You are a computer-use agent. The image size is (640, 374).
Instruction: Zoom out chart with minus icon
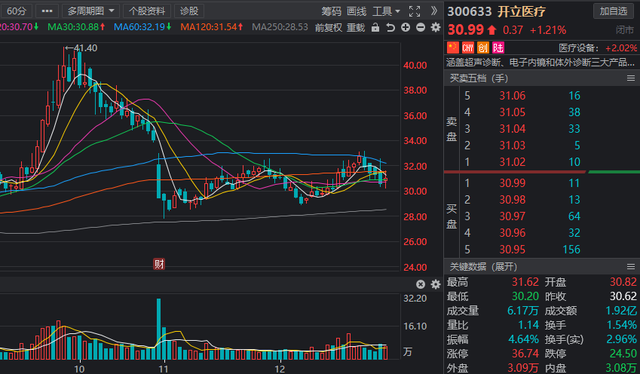[420, 27]
